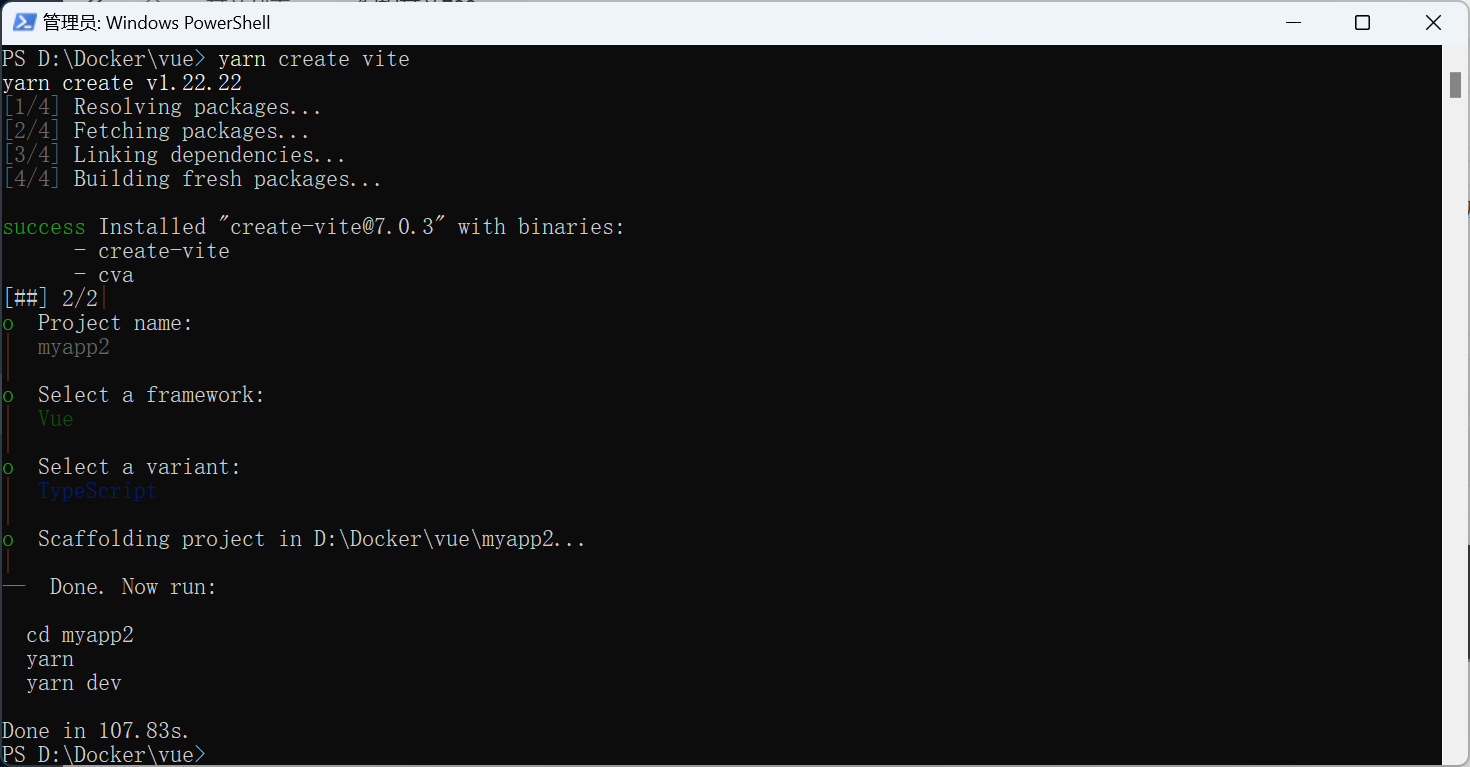The width and height of the screenshot is (1470, 767).
Task: Click the blue 'TypeScript' variant answer
Action: pos(97,491)
